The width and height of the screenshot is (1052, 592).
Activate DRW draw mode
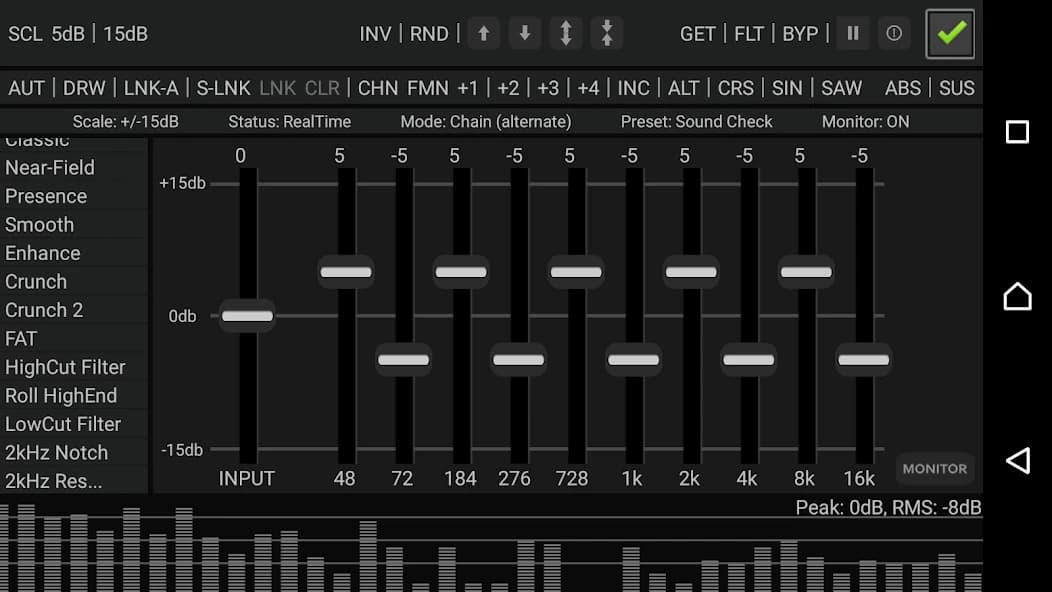(x=84, y=88)
